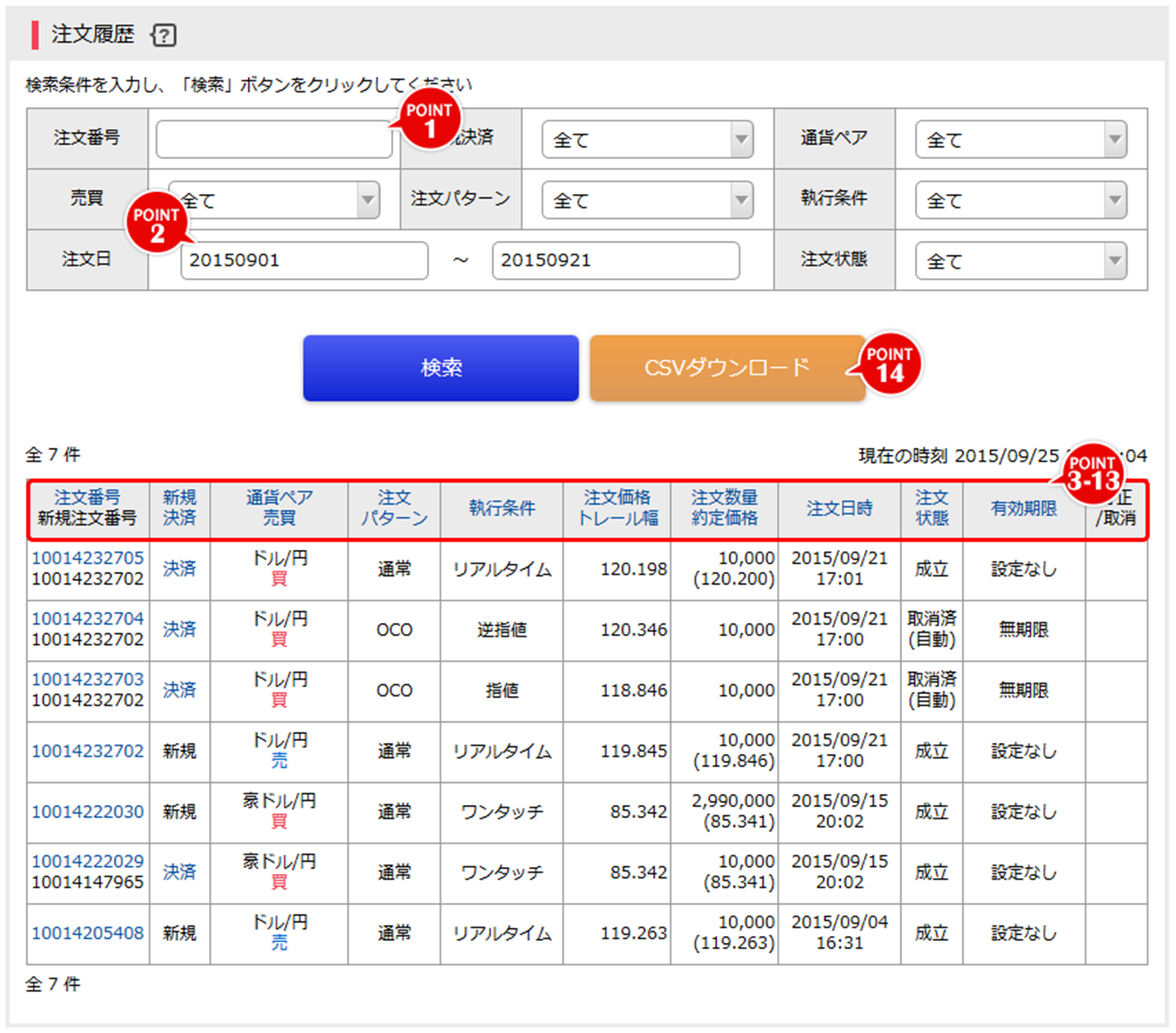
Task: Click order link 10014205408
Action: (x=88, y=933)
